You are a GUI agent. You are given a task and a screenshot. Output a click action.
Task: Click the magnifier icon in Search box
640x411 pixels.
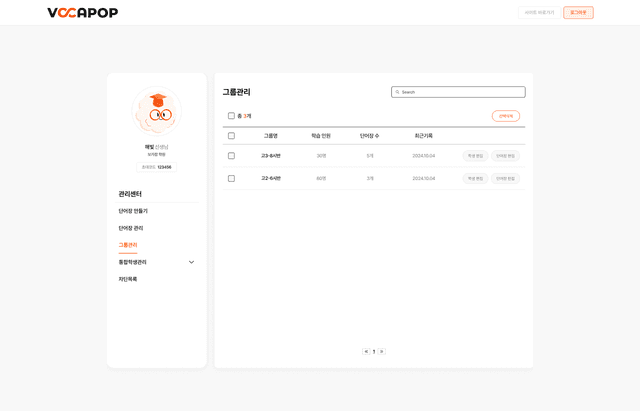pos(397,92)
